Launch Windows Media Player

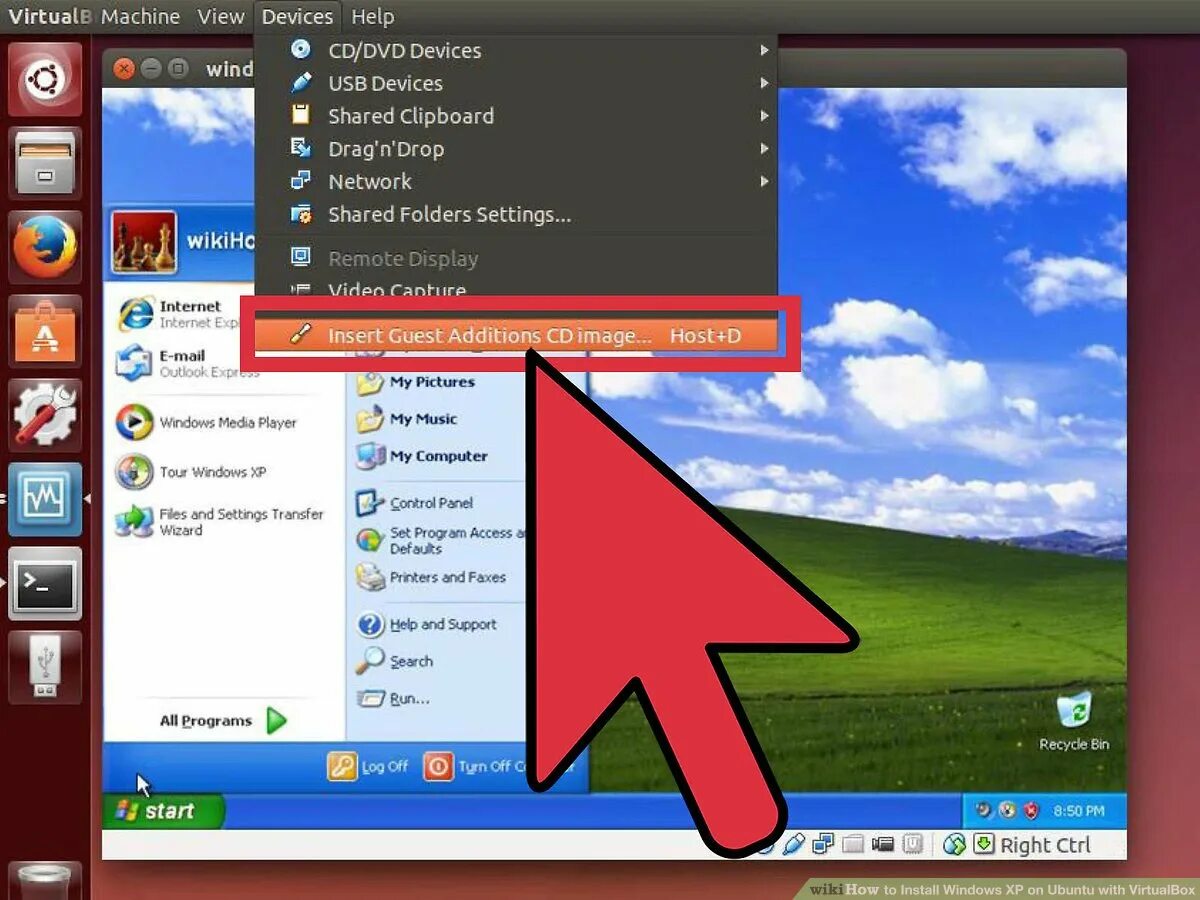click(x=207, y=423)
